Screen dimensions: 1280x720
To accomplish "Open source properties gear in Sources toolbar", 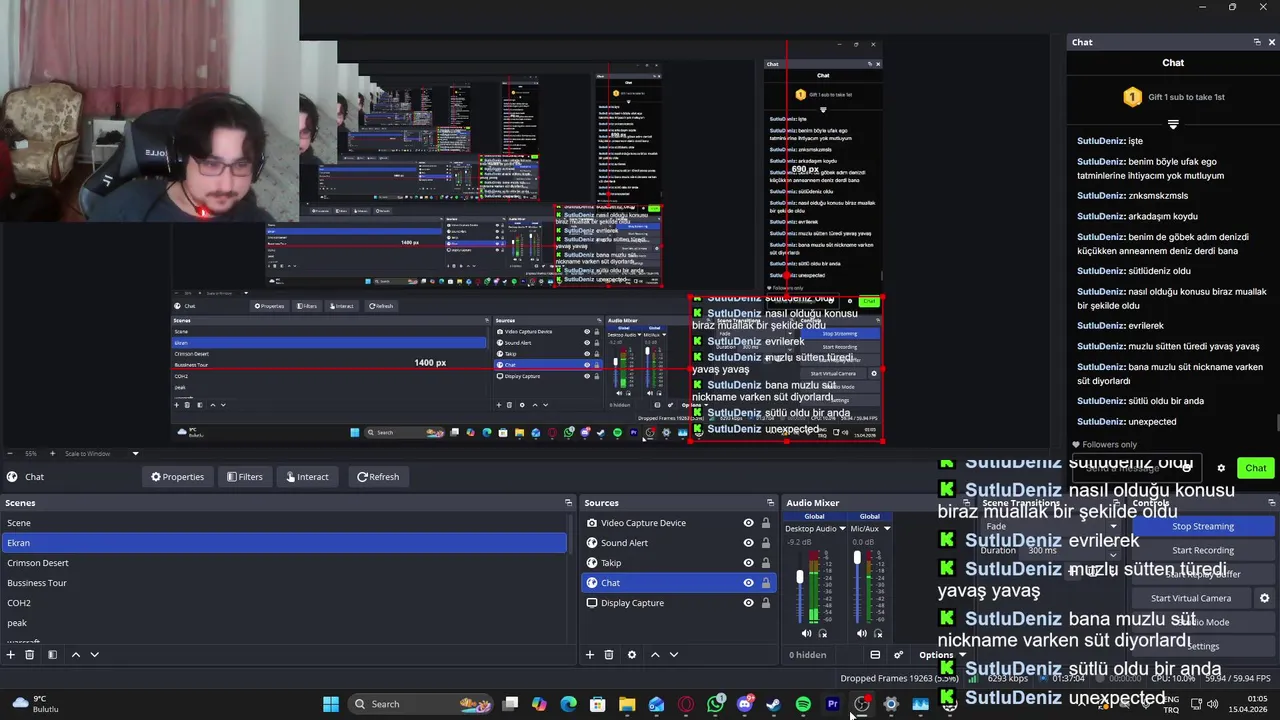I will click(631, 655).
